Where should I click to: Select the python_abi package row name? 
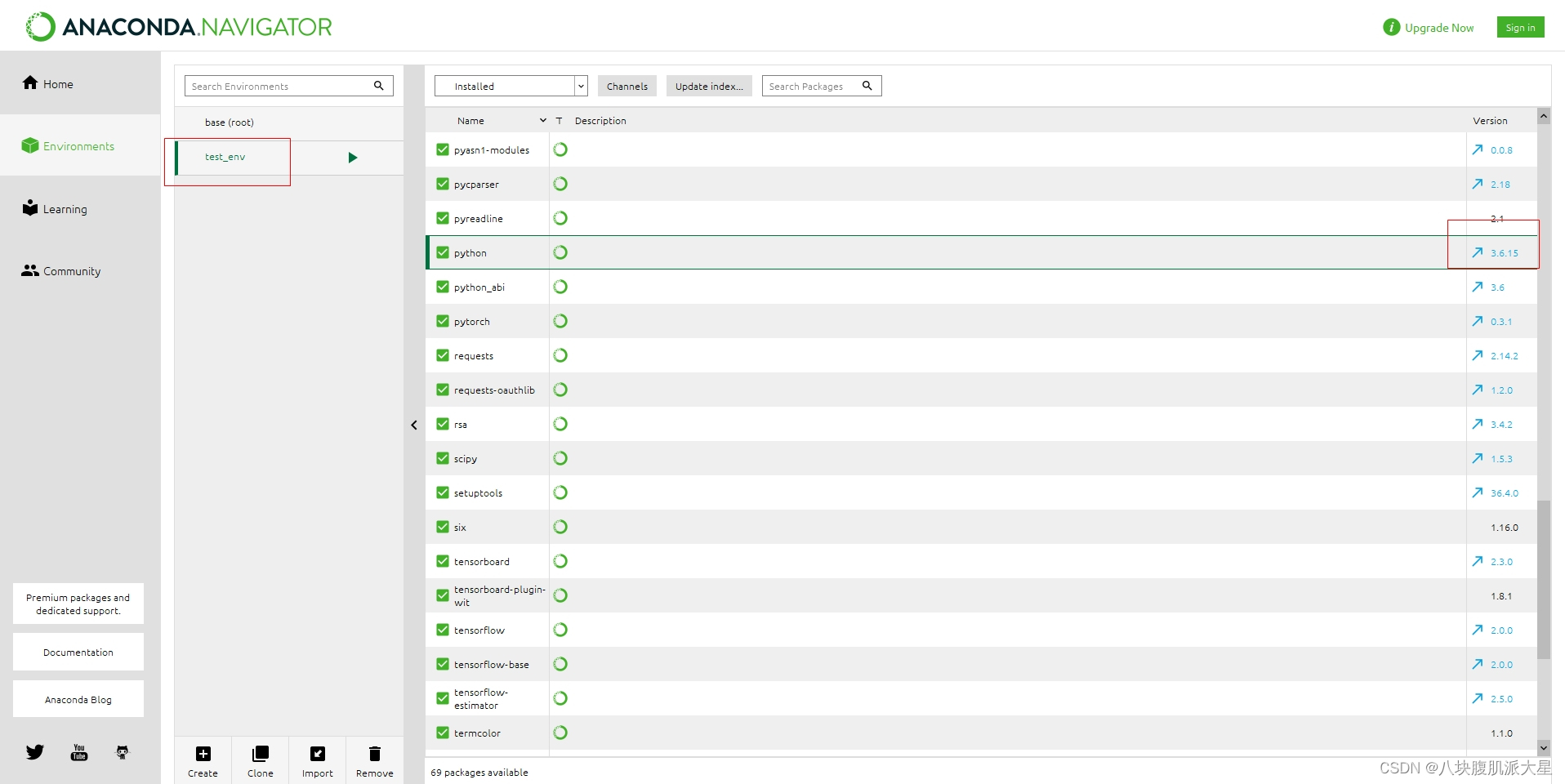pos(479,287)
